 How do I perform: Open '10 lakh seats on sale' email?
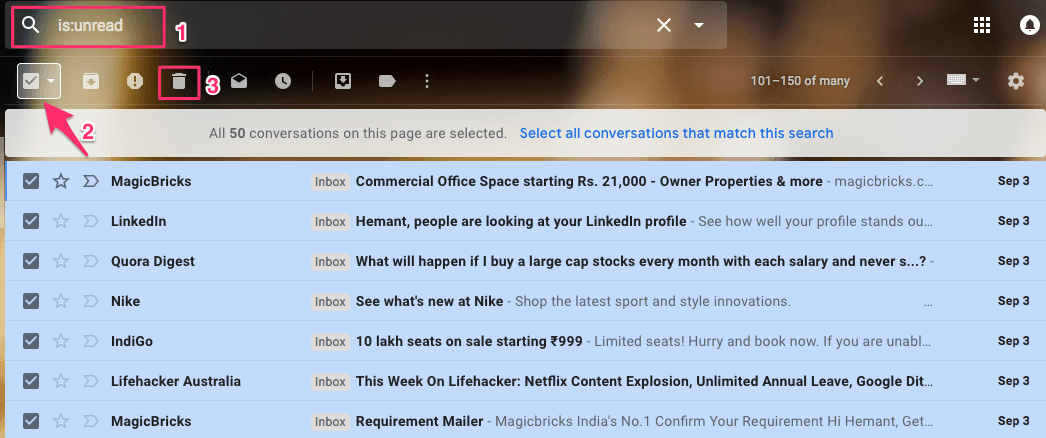(469, 341)
